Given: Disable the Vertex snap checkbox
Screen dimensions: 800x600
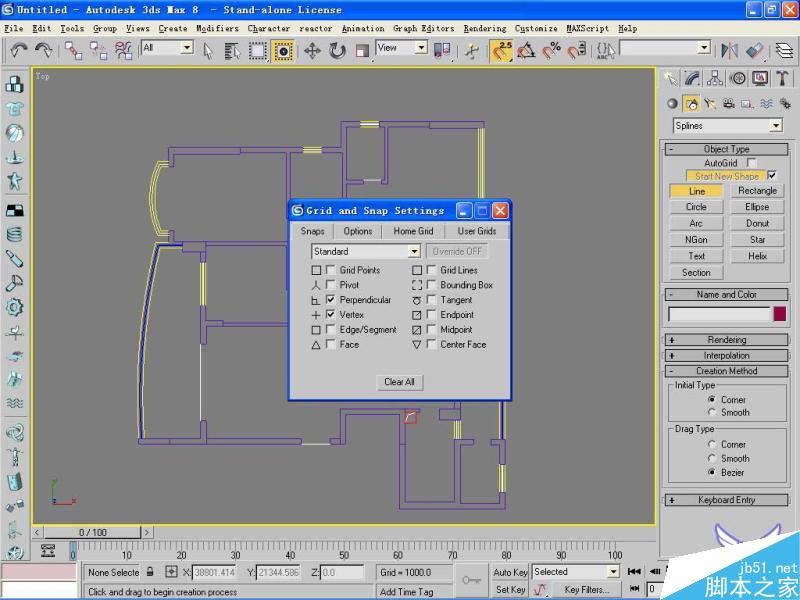Looking at the screenshot, I should 330,315.
